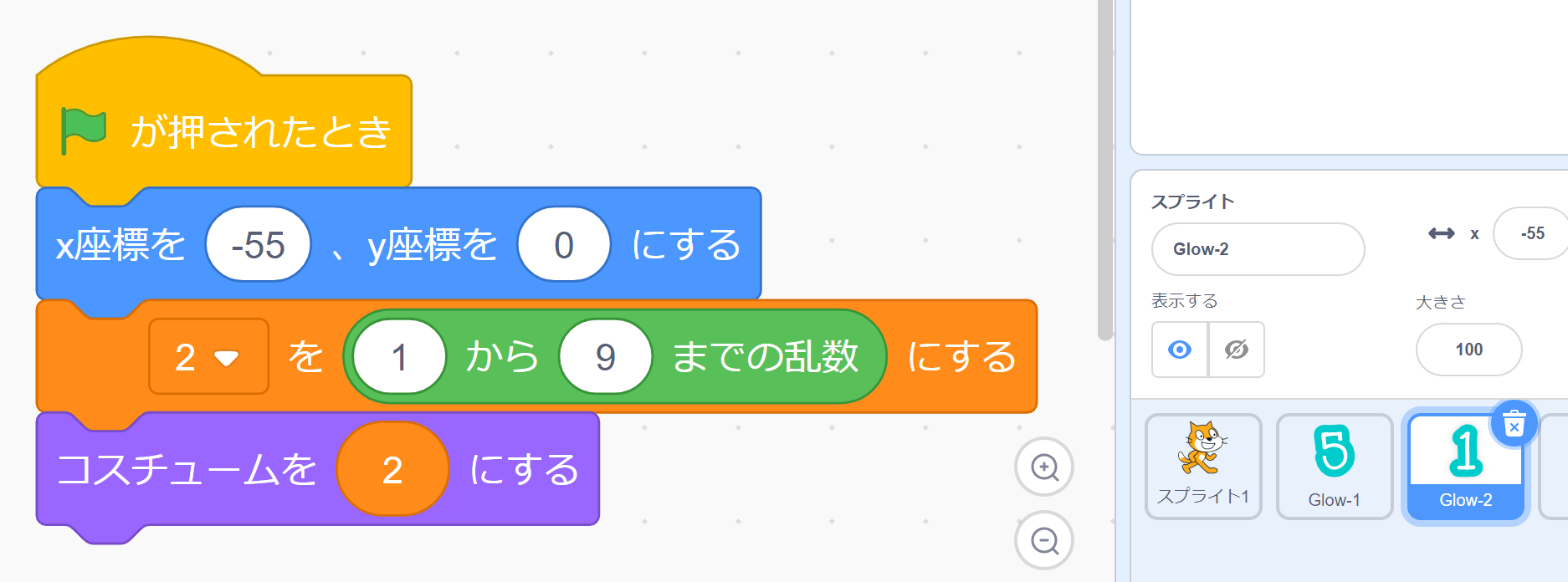Show the sprite with eye button
This screenshot has width=1568, height=582.
1180,350
